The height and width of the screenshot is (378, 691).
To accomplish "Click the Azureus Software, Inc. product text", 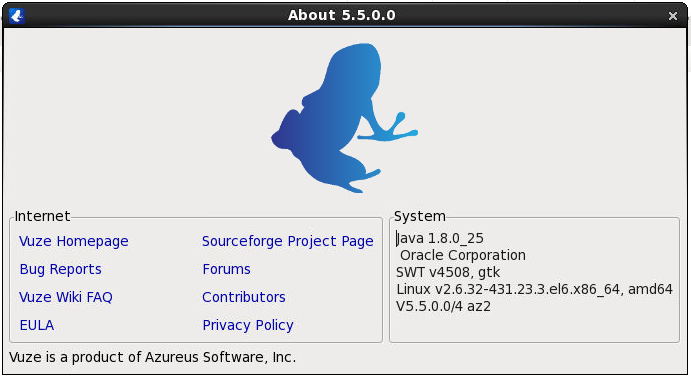I will pos(152,357).
